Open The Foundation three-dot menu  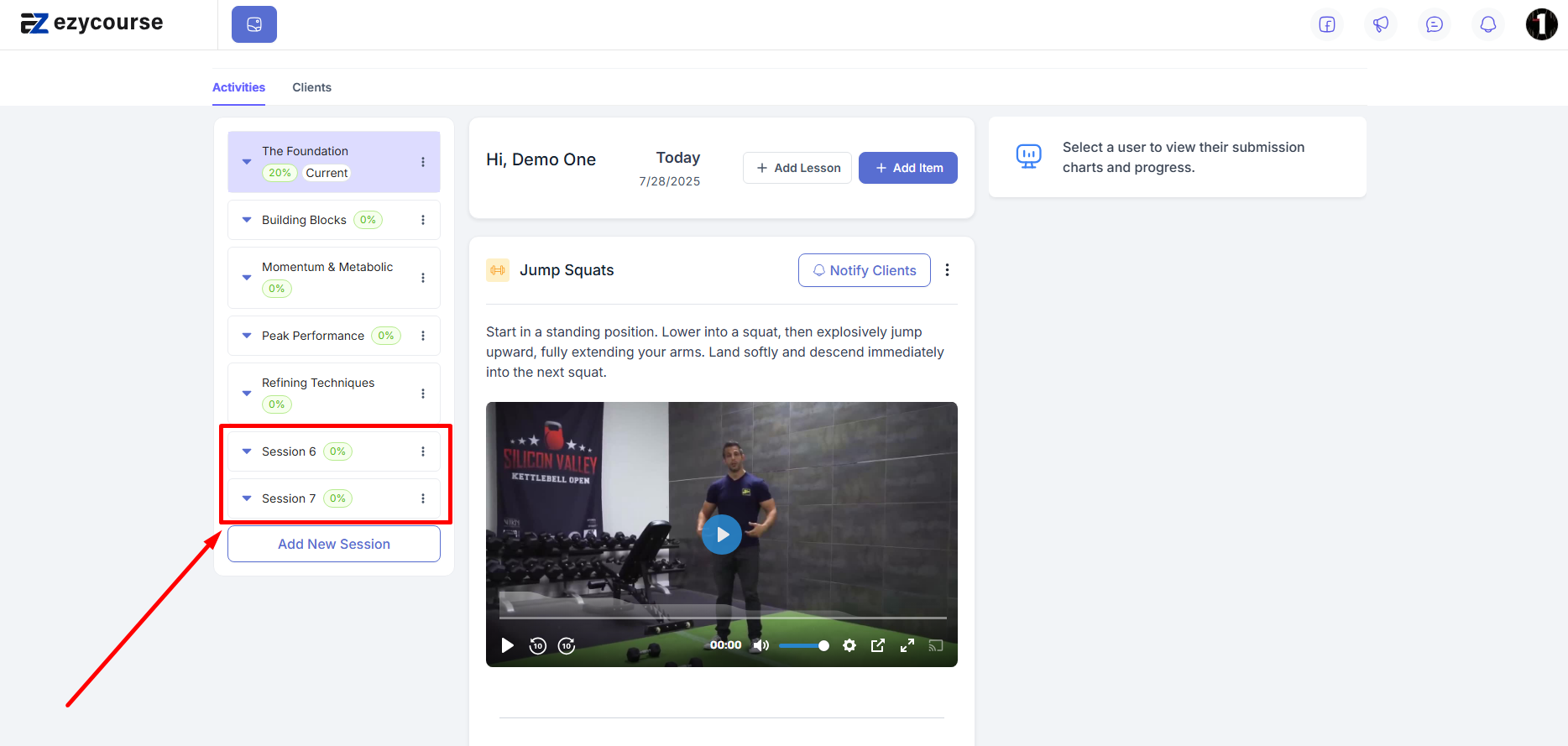pos(423,162)
